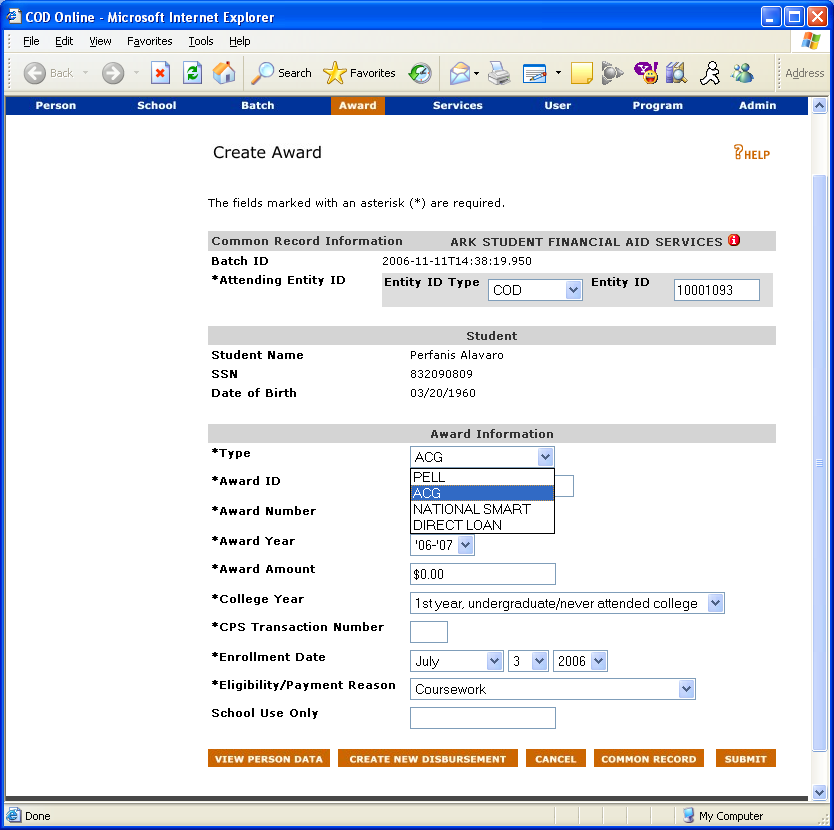834x830 pixels.
Task: Open the Forward button history dropdown arrow
Action: (136, 73)
